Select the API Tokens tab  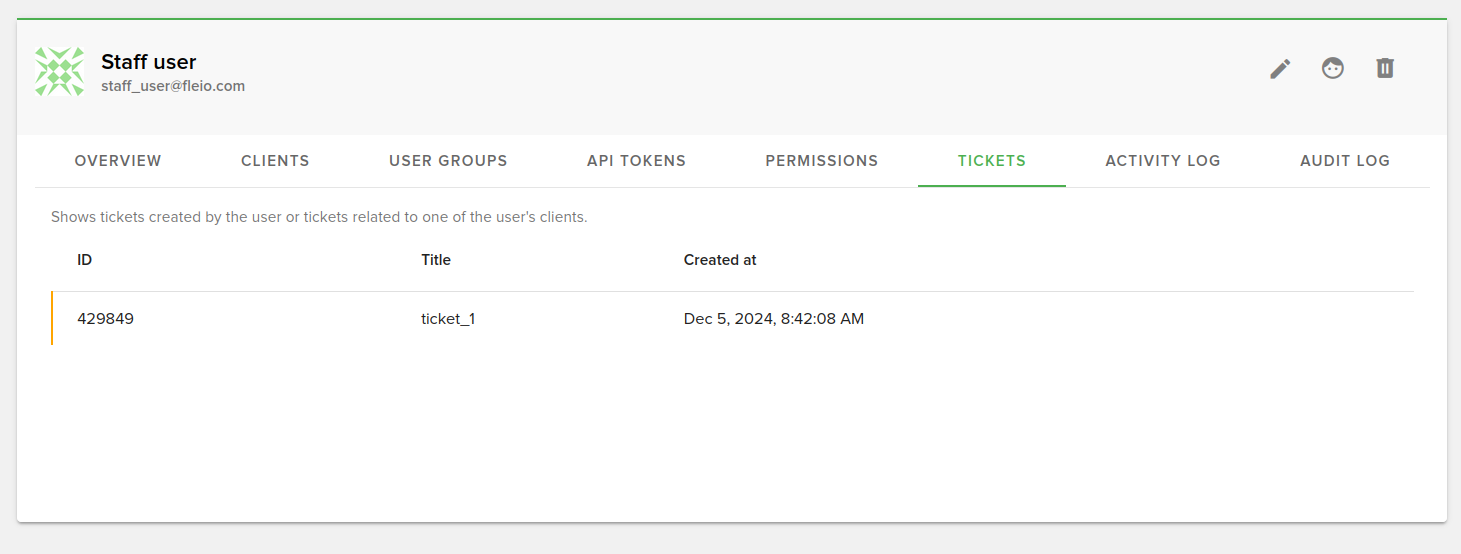tap(636, 161)
